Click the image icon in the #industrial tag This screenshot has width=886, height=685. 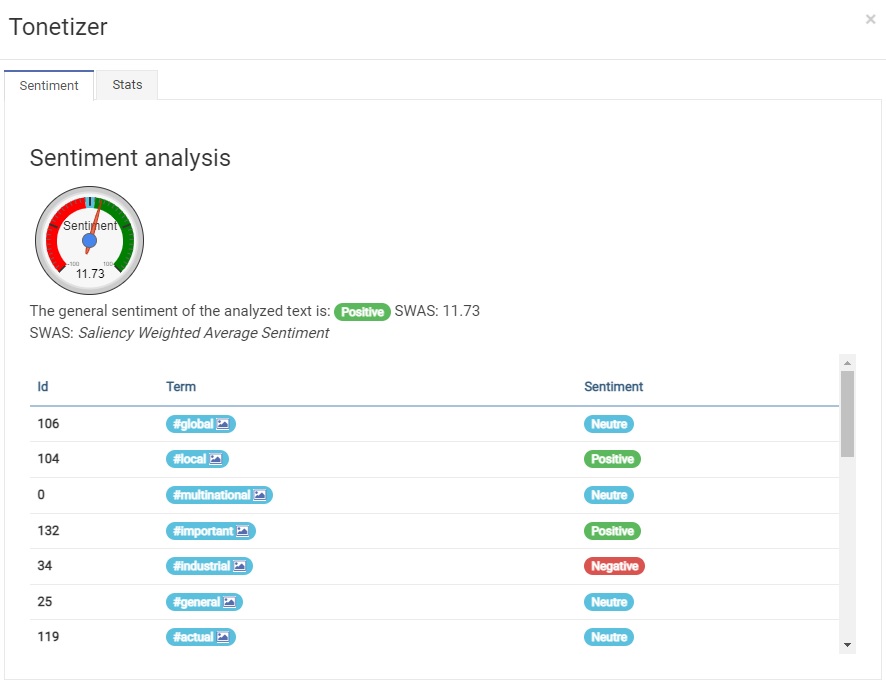pos(240,566)
